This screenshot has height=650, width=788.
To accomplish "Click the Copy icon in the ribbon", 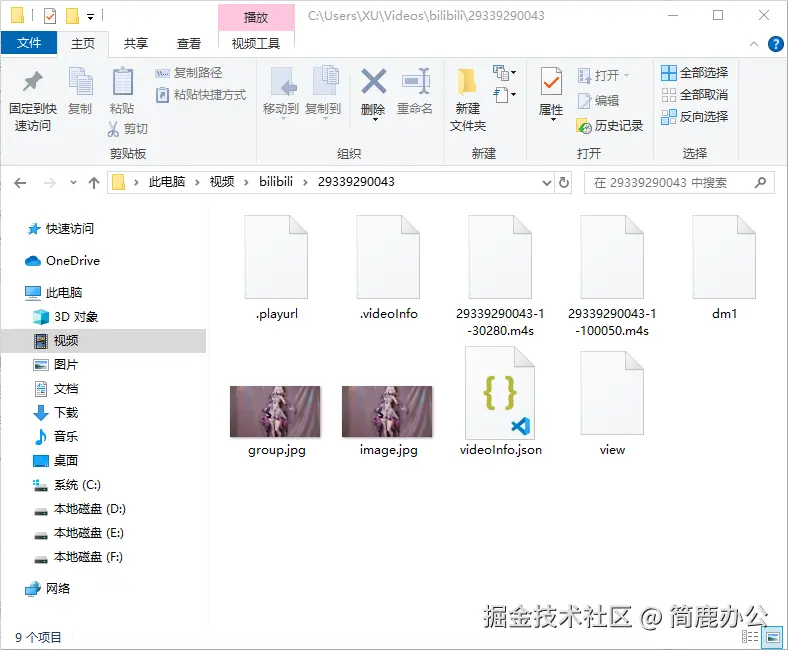I will pyautogui.click(x=80, y=81).
